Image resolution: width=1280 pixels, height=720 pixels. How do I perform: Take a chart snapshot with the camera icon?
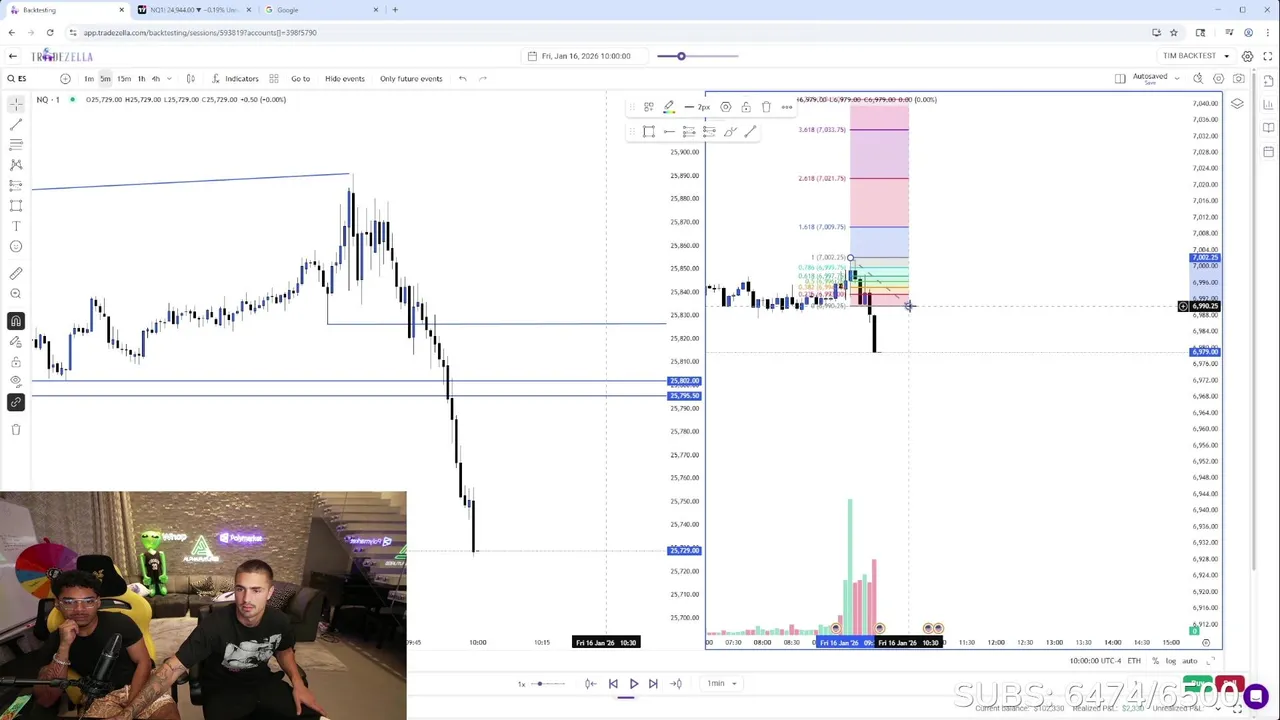tap(1239, 78)
